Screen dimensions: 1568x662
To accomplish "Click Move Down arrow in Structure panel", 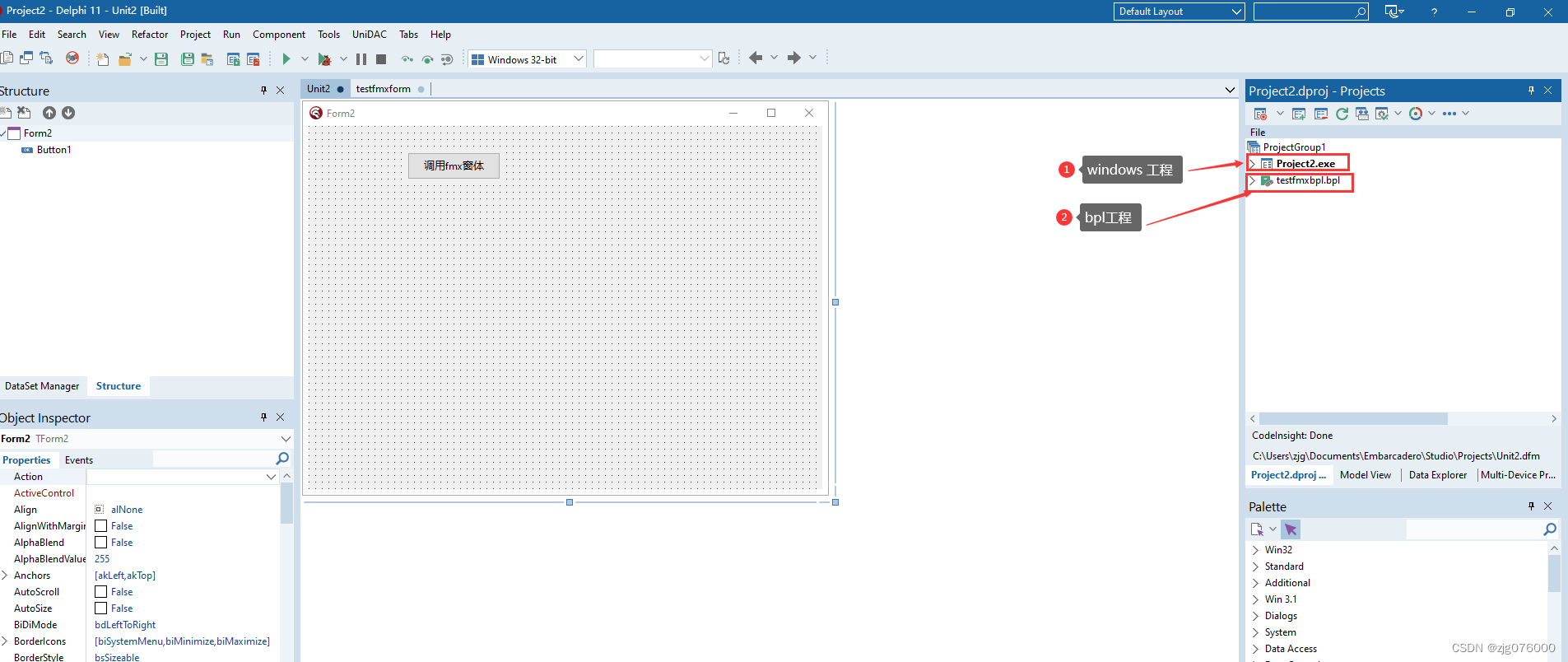I will (x=68, y=113).
